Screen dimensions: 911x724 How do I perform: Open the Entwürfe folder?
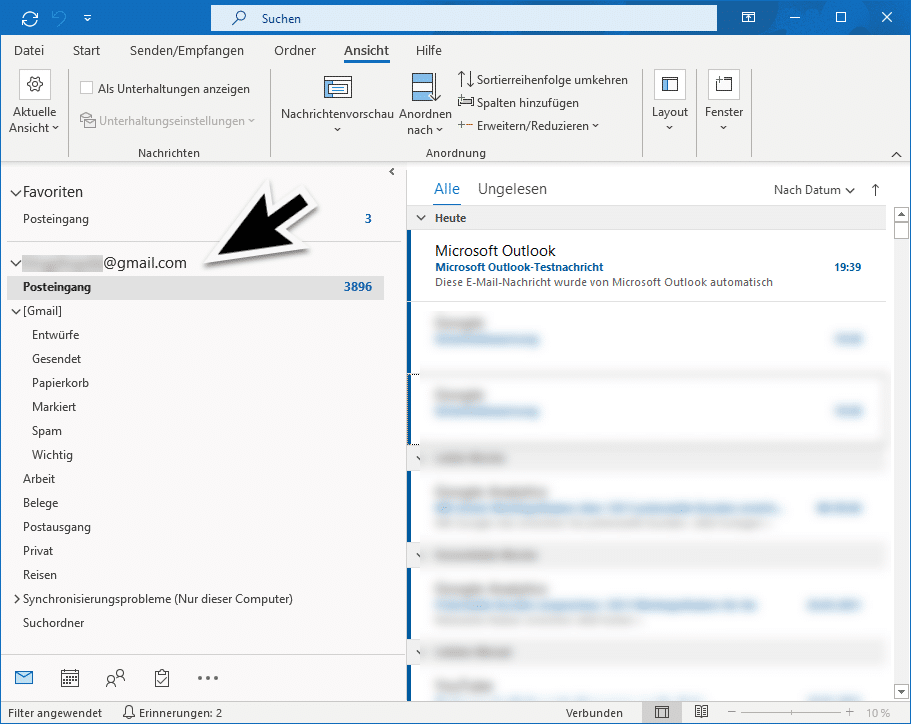pos(56,335)
